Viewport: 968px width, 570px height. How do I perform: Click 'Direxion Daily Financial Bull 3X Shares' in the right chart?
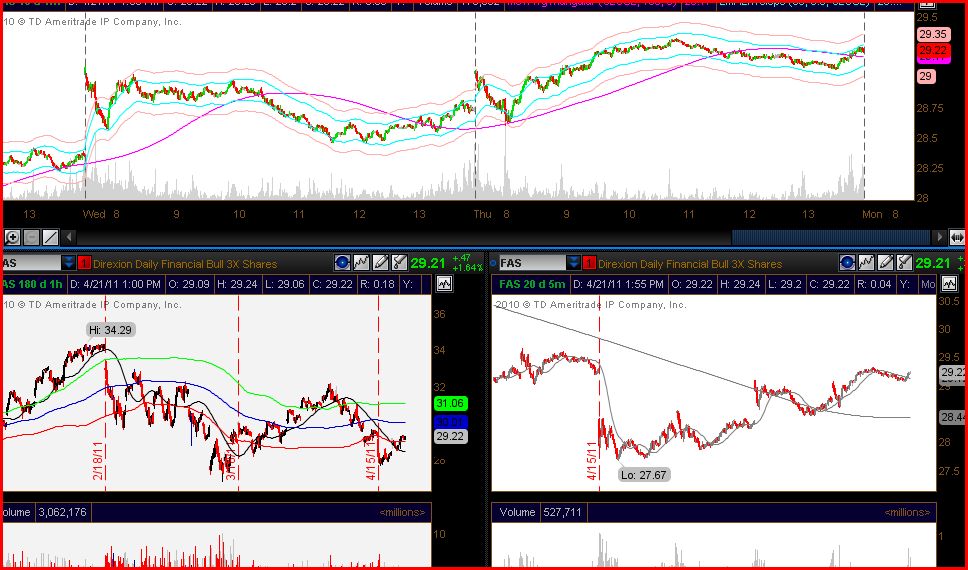[x=690, y=264]
